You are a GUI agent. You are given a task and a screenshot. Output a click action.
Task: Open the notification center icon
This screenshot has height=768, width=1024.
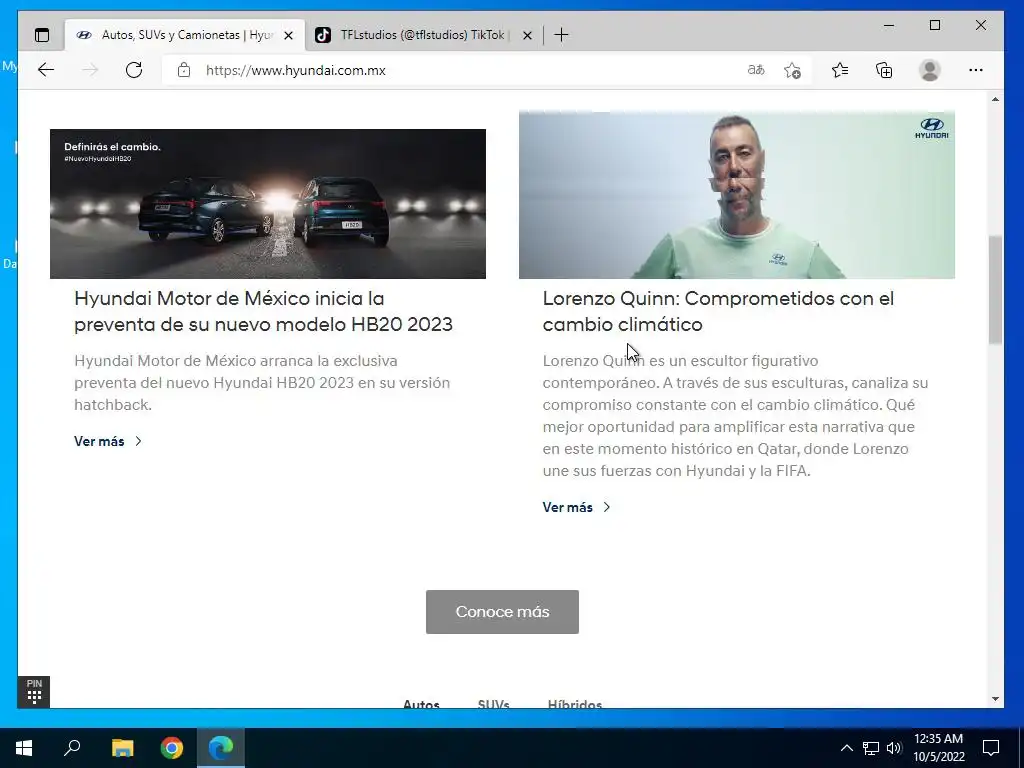tap(991, 748)
